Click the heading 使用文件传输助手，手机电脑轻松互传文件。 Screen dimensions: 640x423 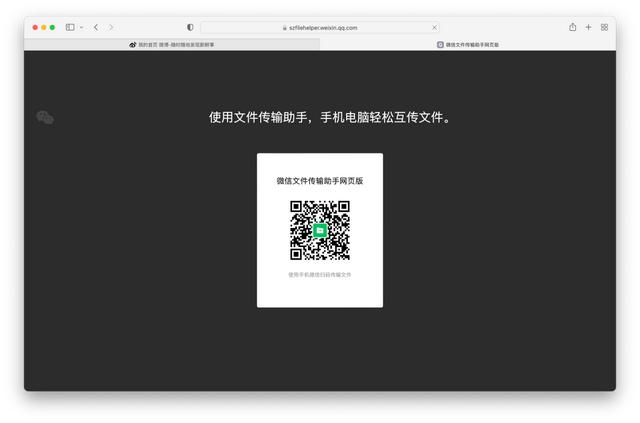[330, 117]
